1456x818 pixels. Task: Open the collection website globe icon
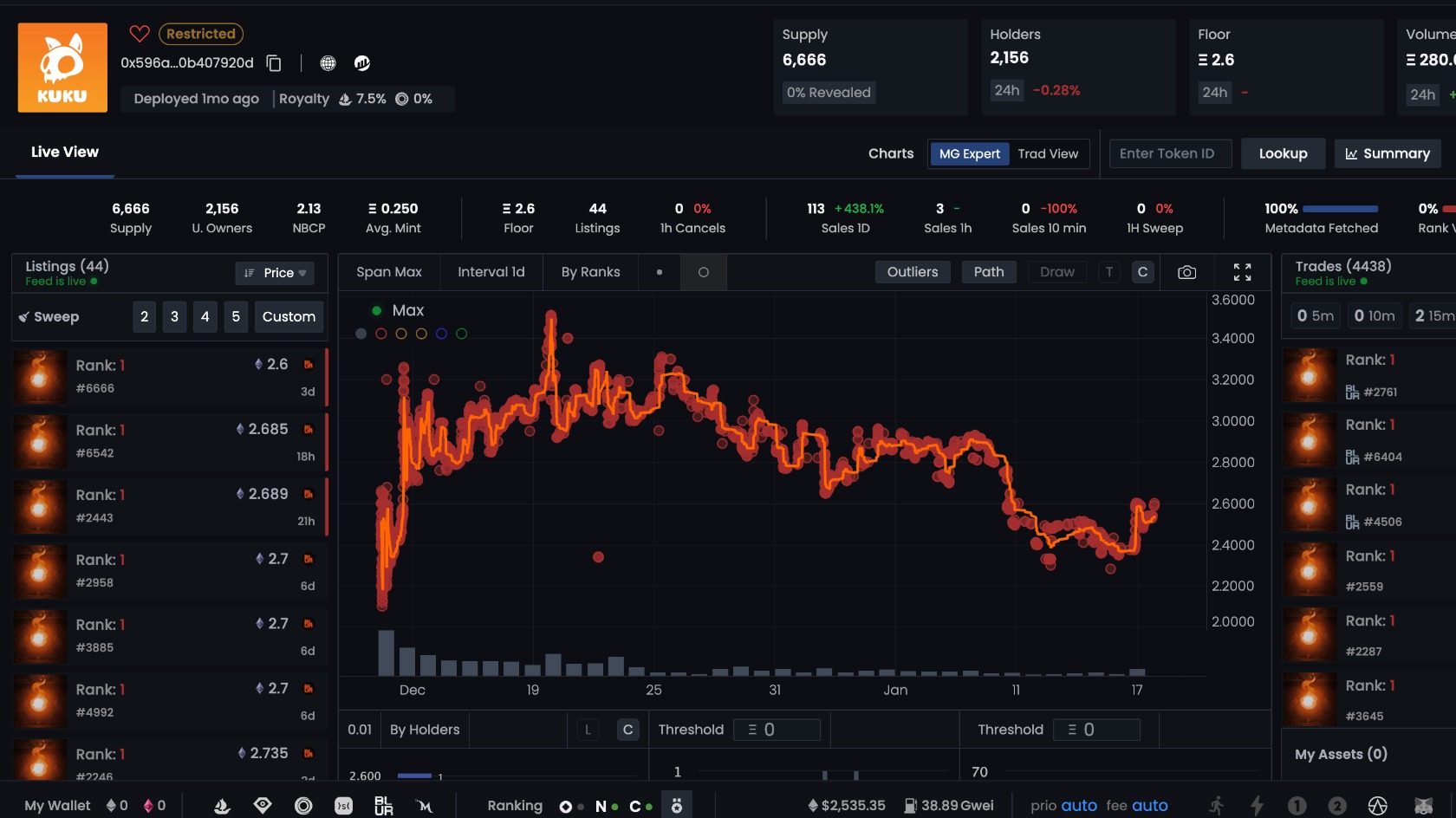[328, 63]
